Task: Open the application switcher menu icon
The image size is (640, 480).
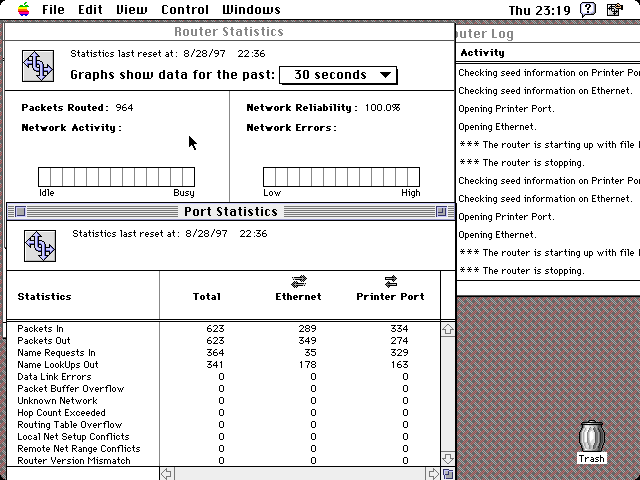Action: click(615, 9)
